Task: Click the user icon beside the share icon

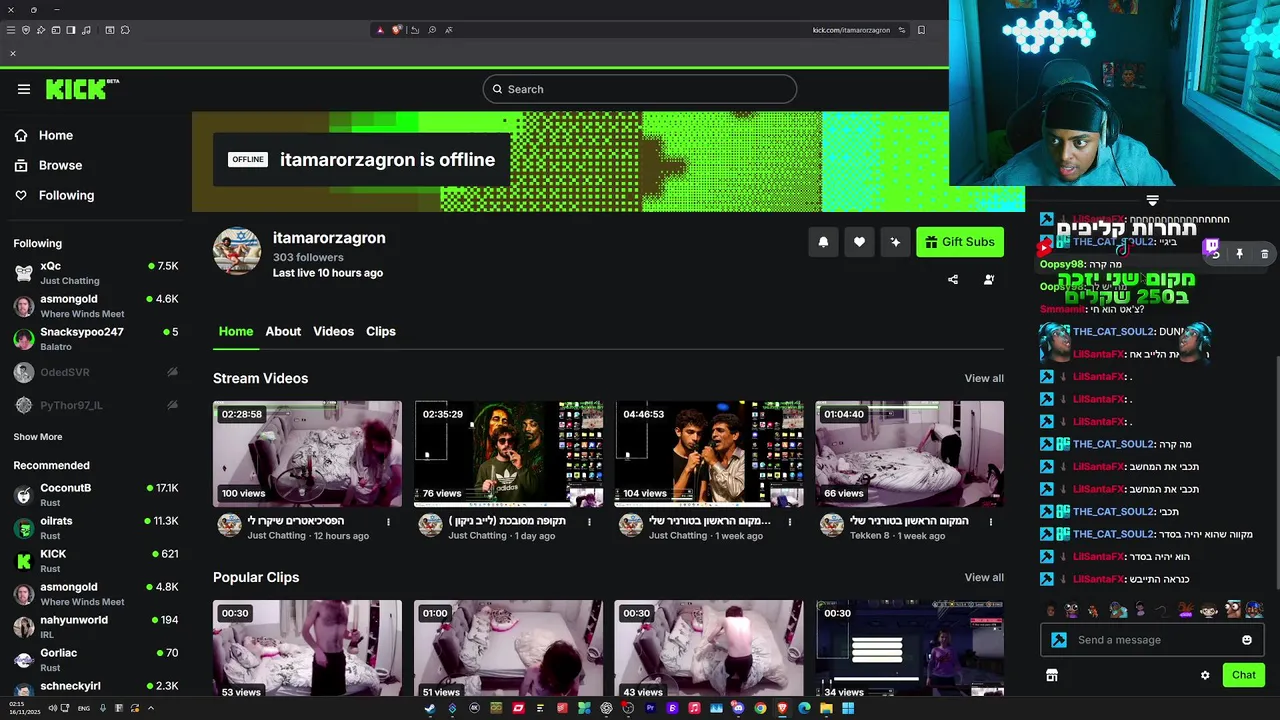Action: [x=989, y=280]
